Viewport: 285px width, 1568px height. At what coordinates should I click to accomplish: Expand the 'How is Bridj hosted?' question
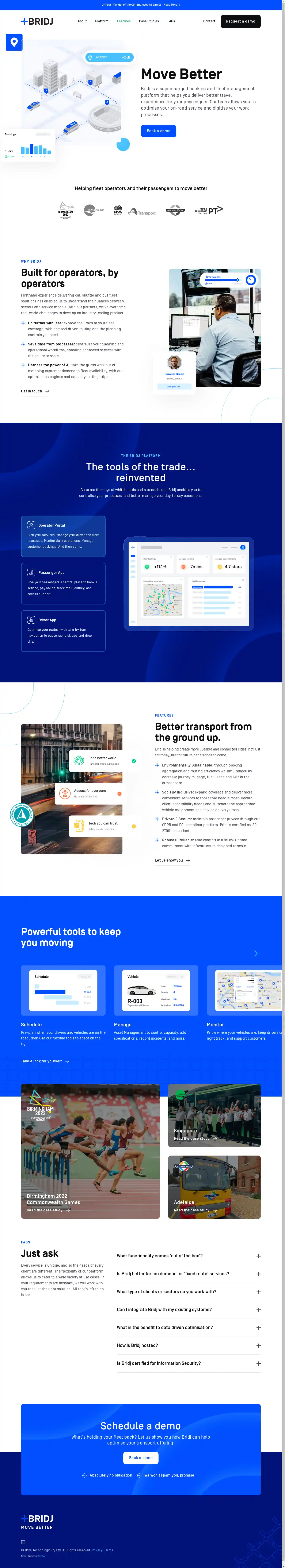tap(258, 1345)
